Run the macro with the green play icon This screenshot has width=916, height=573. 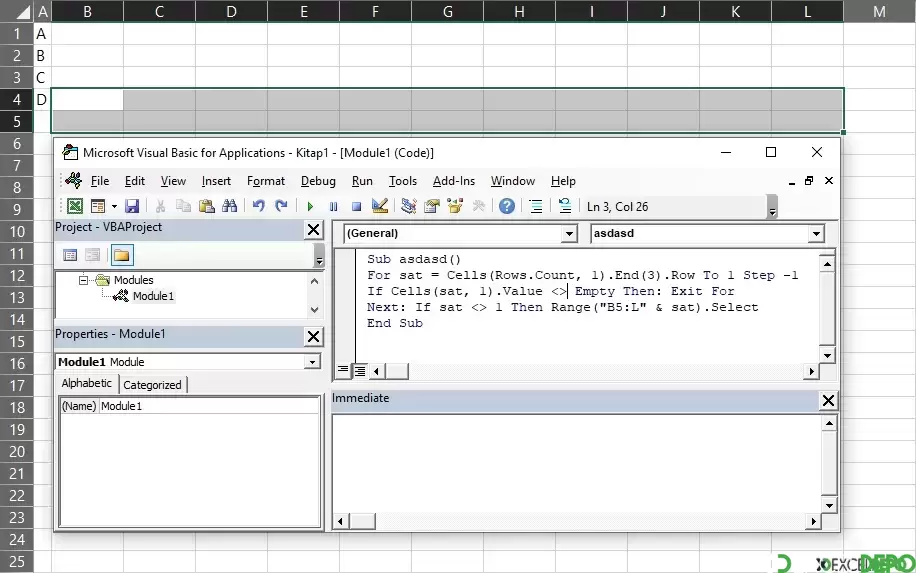310,206
